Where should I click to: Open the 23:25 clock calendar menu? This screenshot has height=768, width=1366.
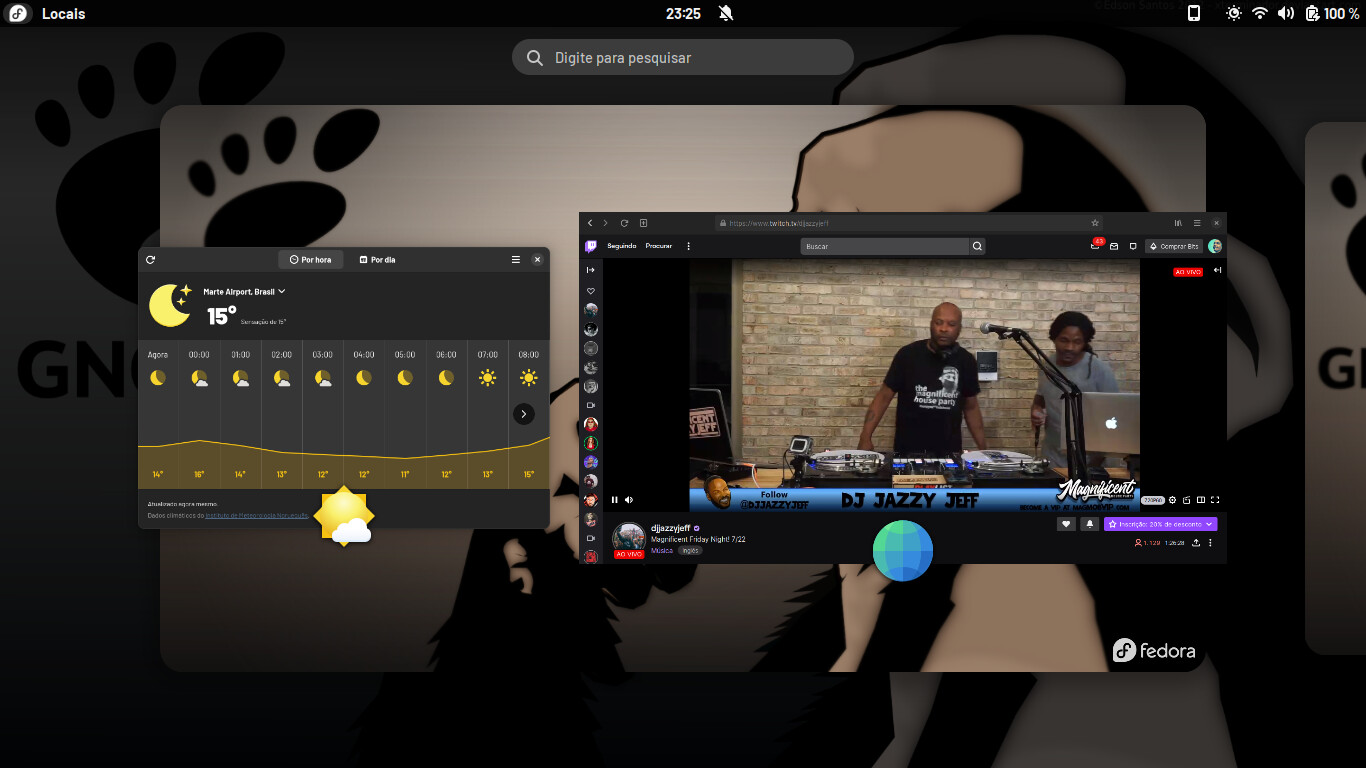click(683, 14)
